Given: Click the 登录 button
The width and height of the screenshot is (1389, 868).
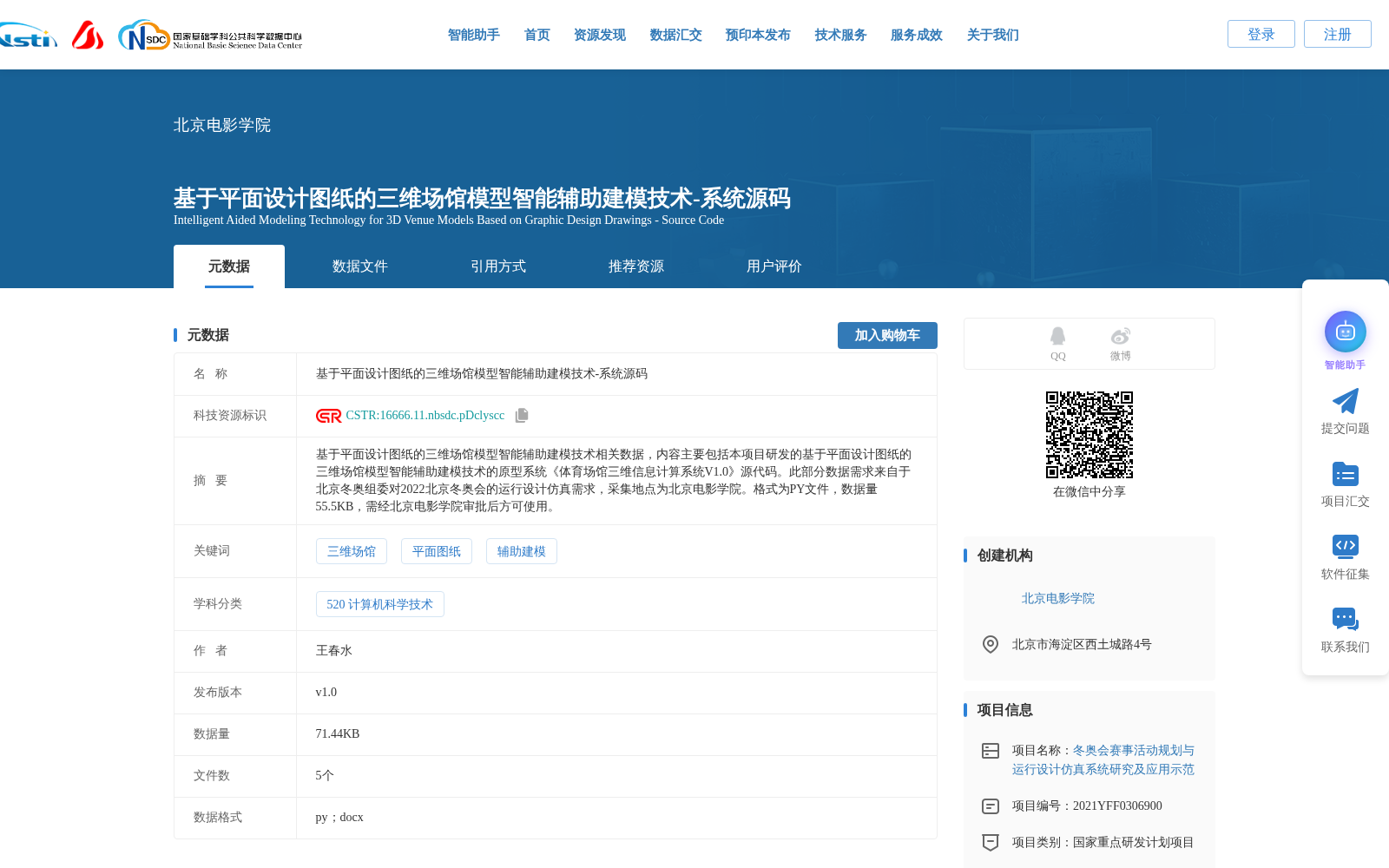Looking at the screenshot, I should (1261, 34).
